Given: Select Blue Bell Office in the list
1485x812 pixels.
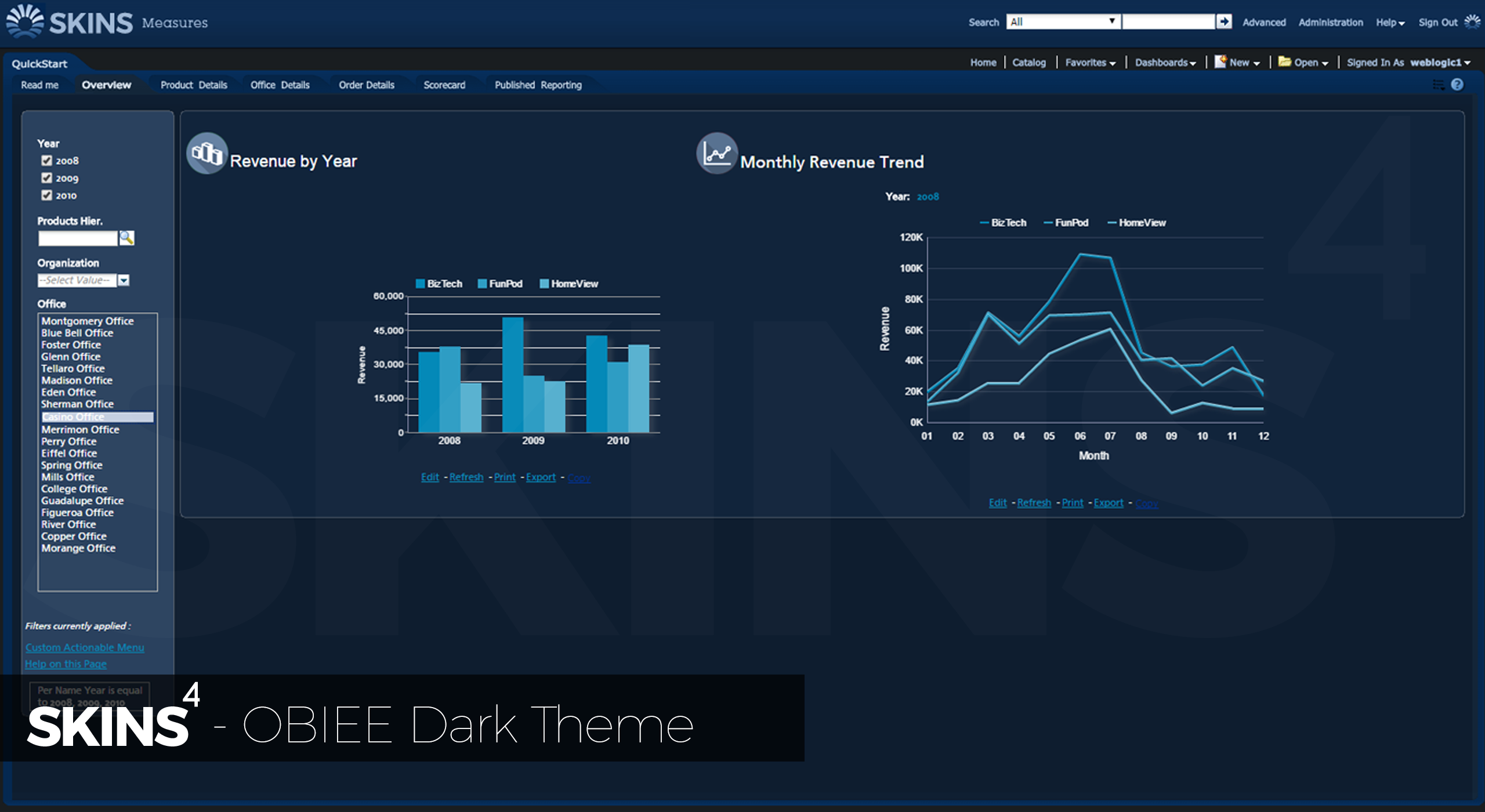Looking at the screenshot, I should pyautogui.click(x=77, y=333).
